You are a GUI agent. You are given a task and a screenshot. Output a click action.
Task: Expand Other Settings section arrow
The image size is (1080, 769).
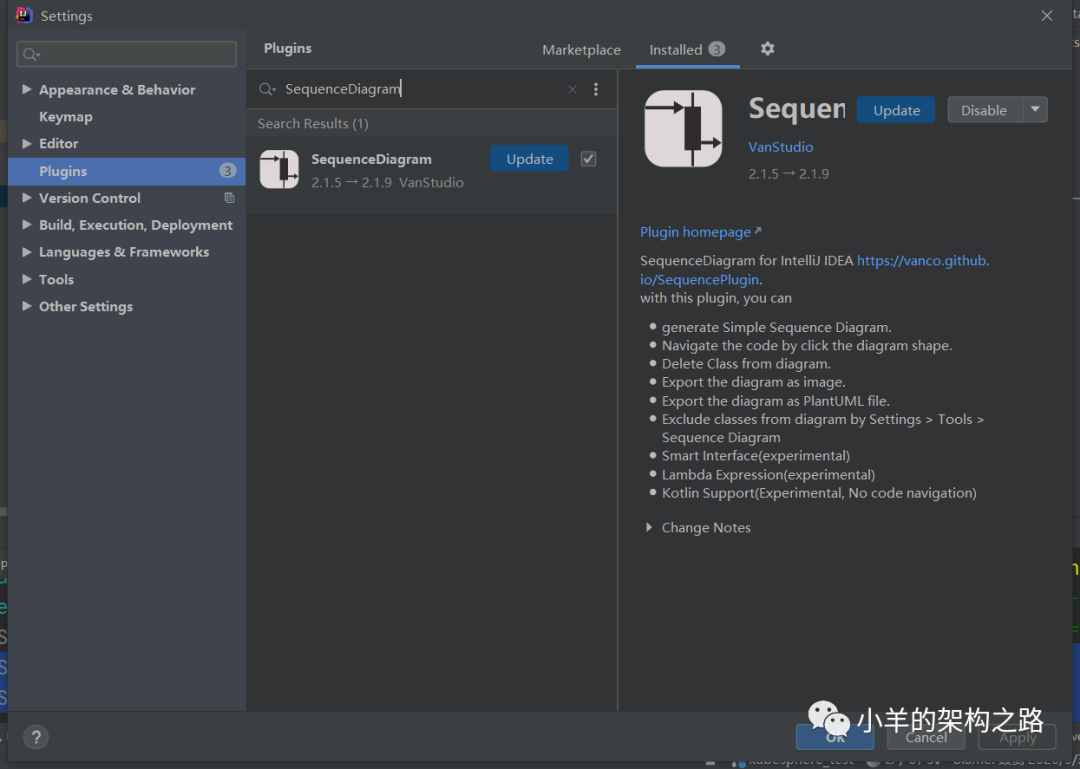coord(27,306)
